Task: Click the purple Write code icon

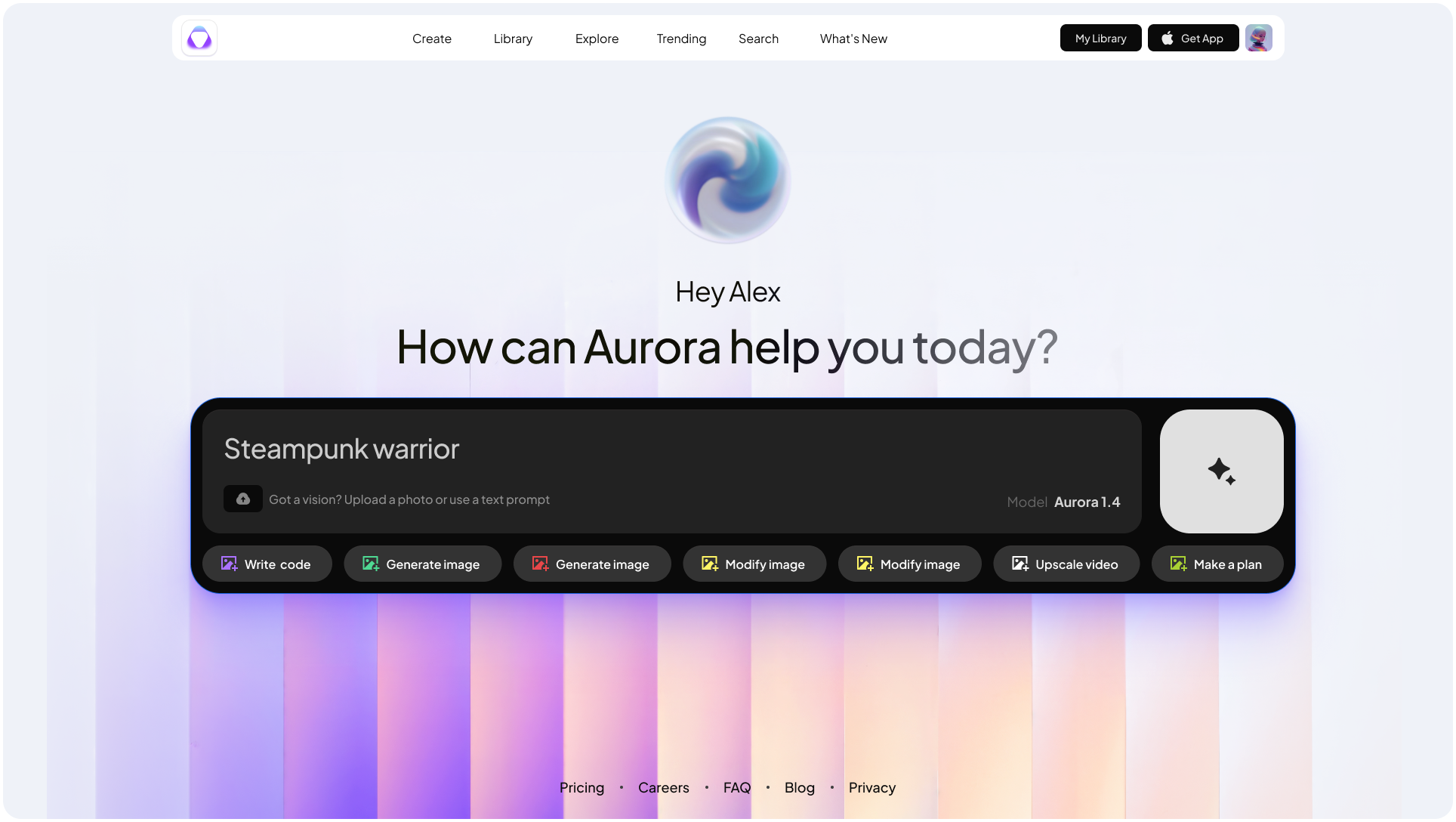Action: click(x=229, y=564)
